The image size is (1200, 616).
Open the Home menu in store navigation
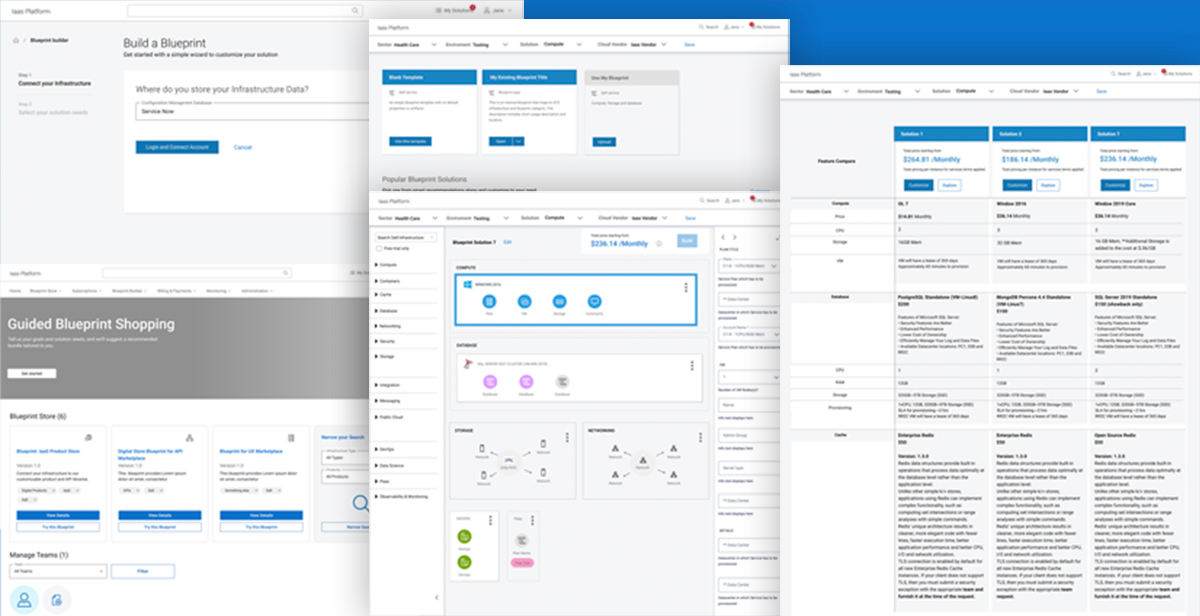point(16,291)
